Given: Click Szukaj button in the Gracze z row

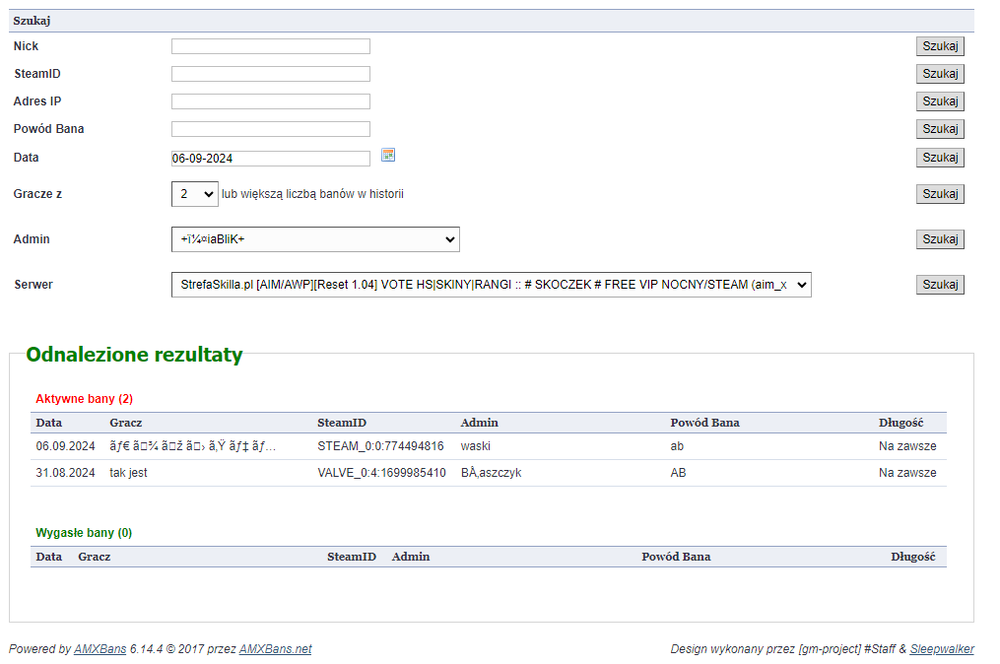Looking at the screenshot, I should pos(940,194).
